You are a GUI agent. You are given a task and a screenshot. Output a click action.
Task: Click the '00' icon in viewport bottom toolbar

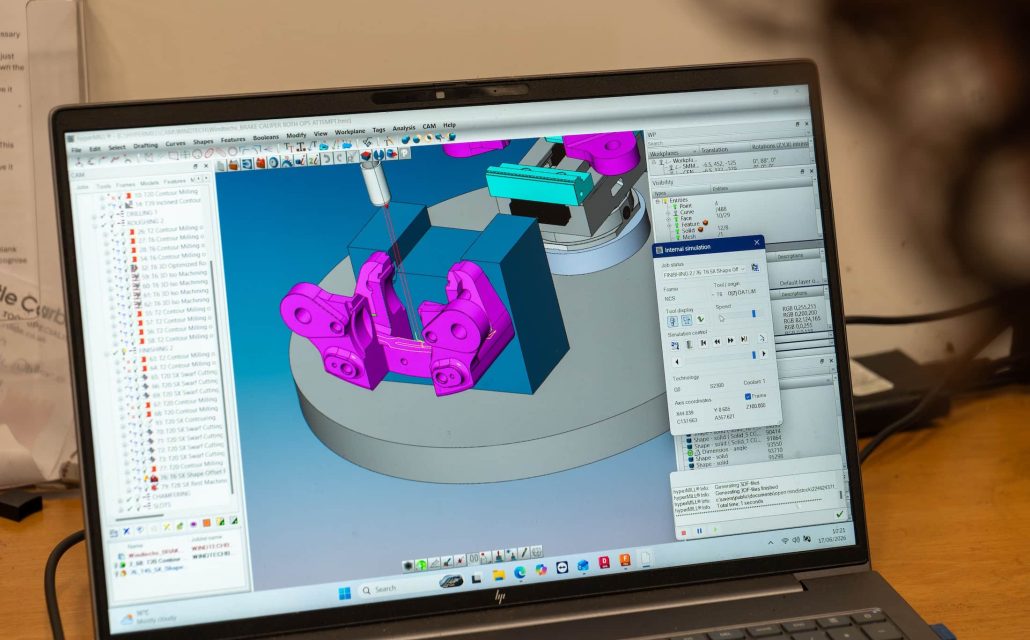(x=474, y=559)
